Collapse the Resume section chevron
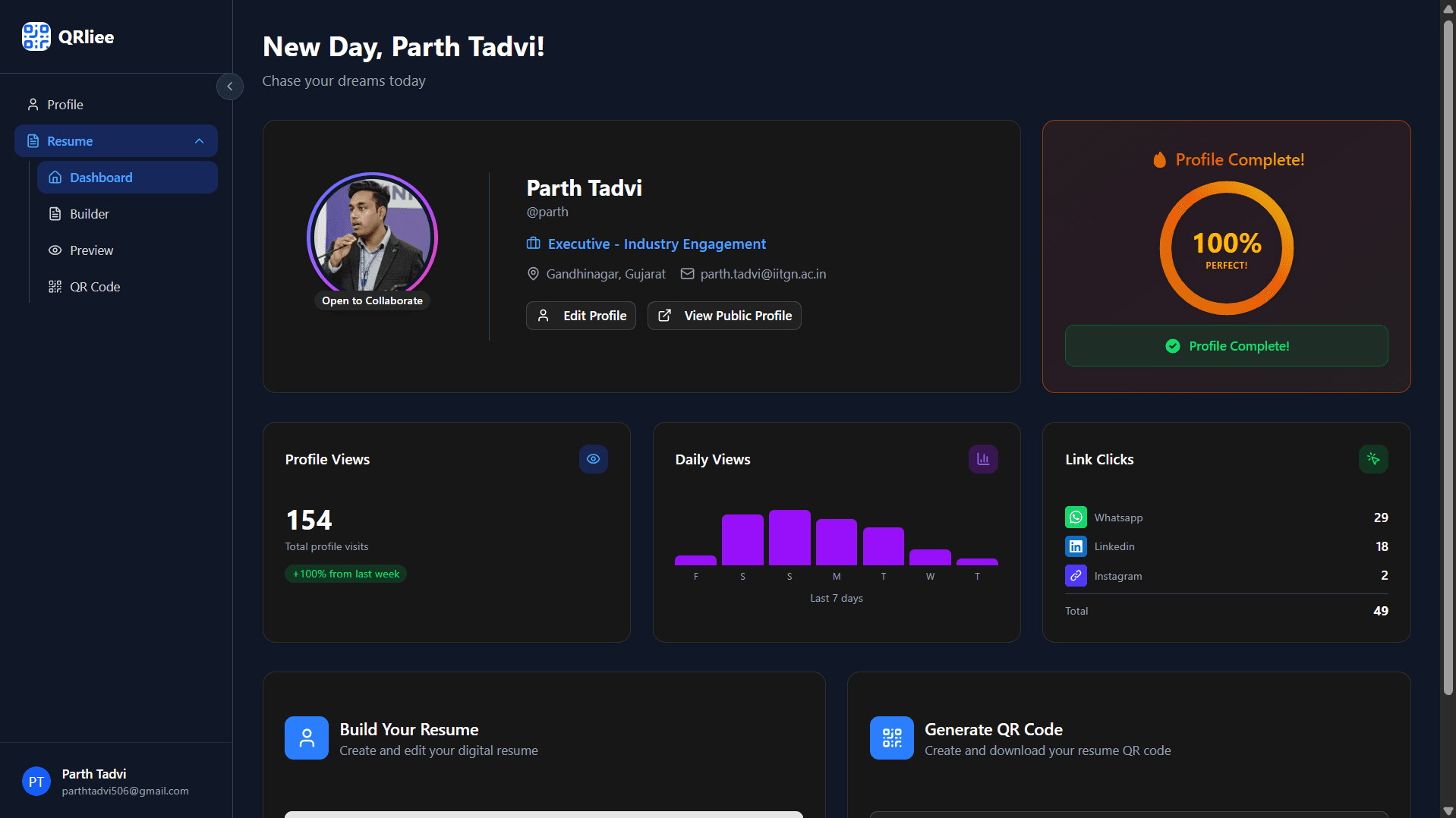This screenshot has width=1456, height=818. click(199, 140)
